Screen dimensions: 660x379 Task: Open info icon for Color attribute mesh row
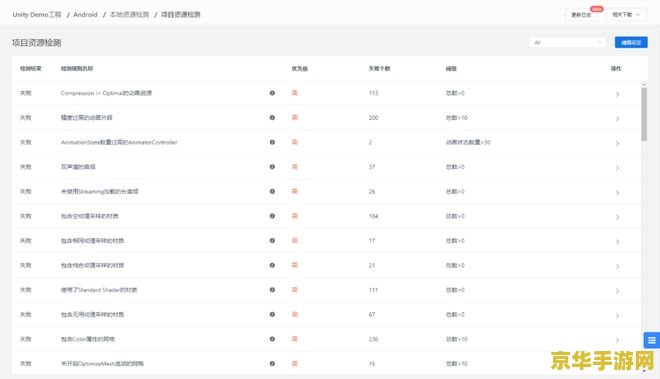point(272,339)
